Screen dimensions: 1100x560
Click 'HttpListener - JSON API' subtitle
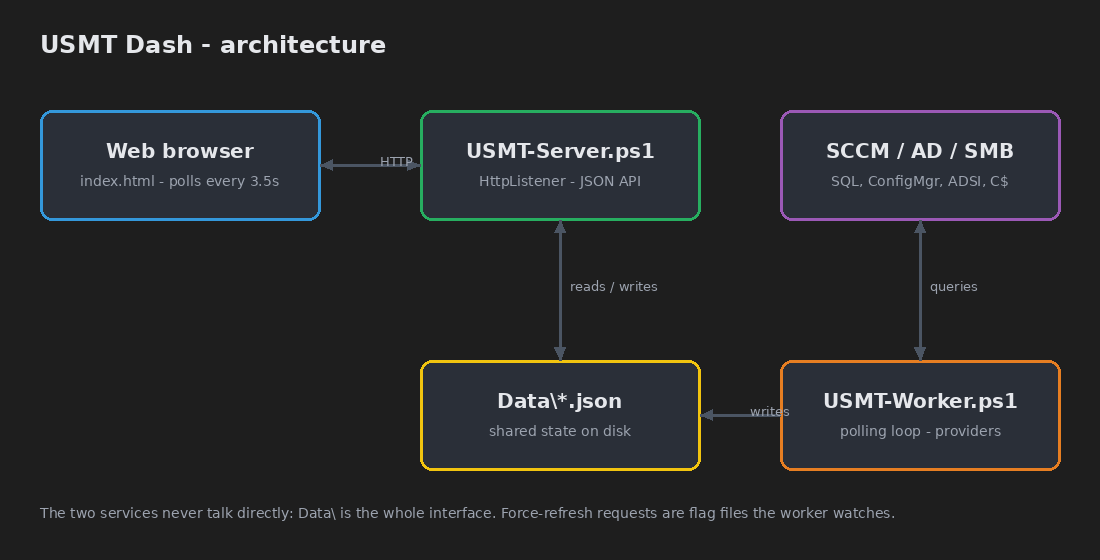coord(560,181)
